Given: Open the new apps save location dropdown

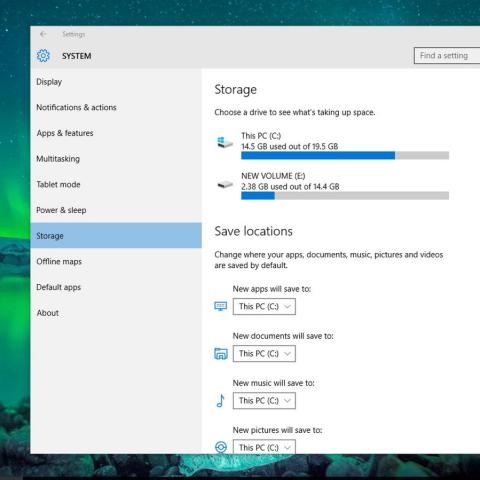Looking at the screenshot, I should 264,306.
